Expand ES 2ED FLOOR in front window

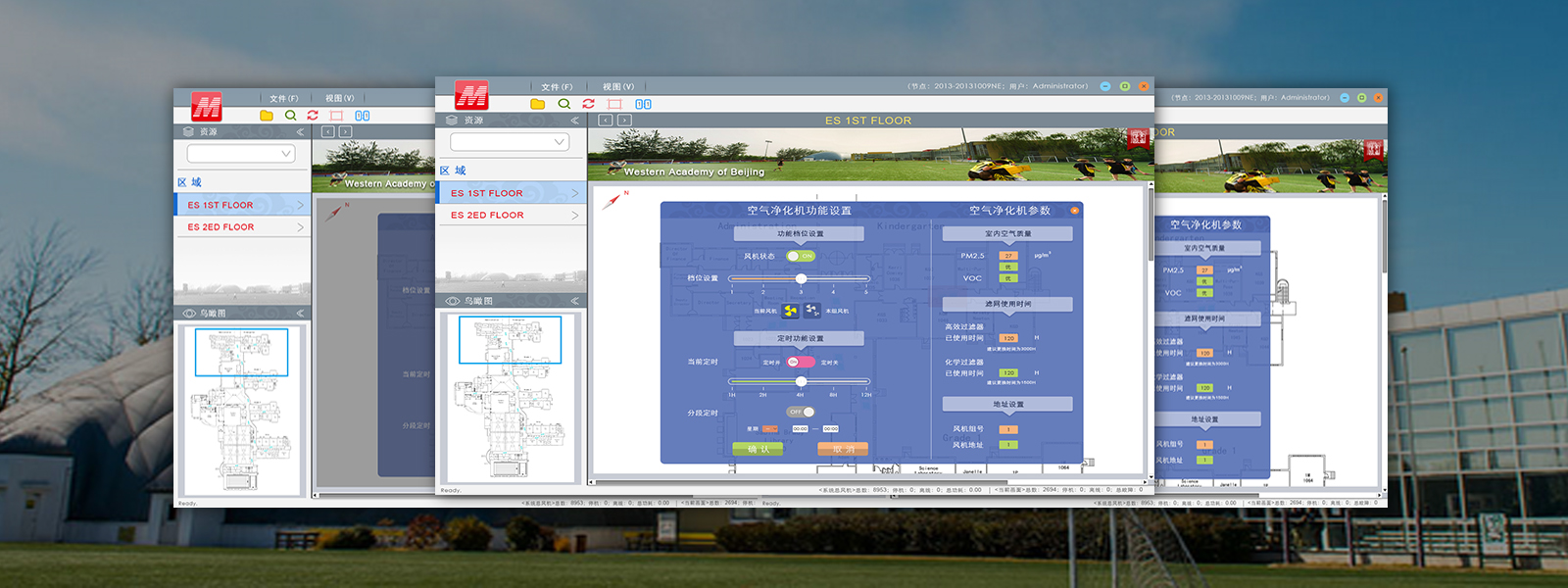coord(512,215)
